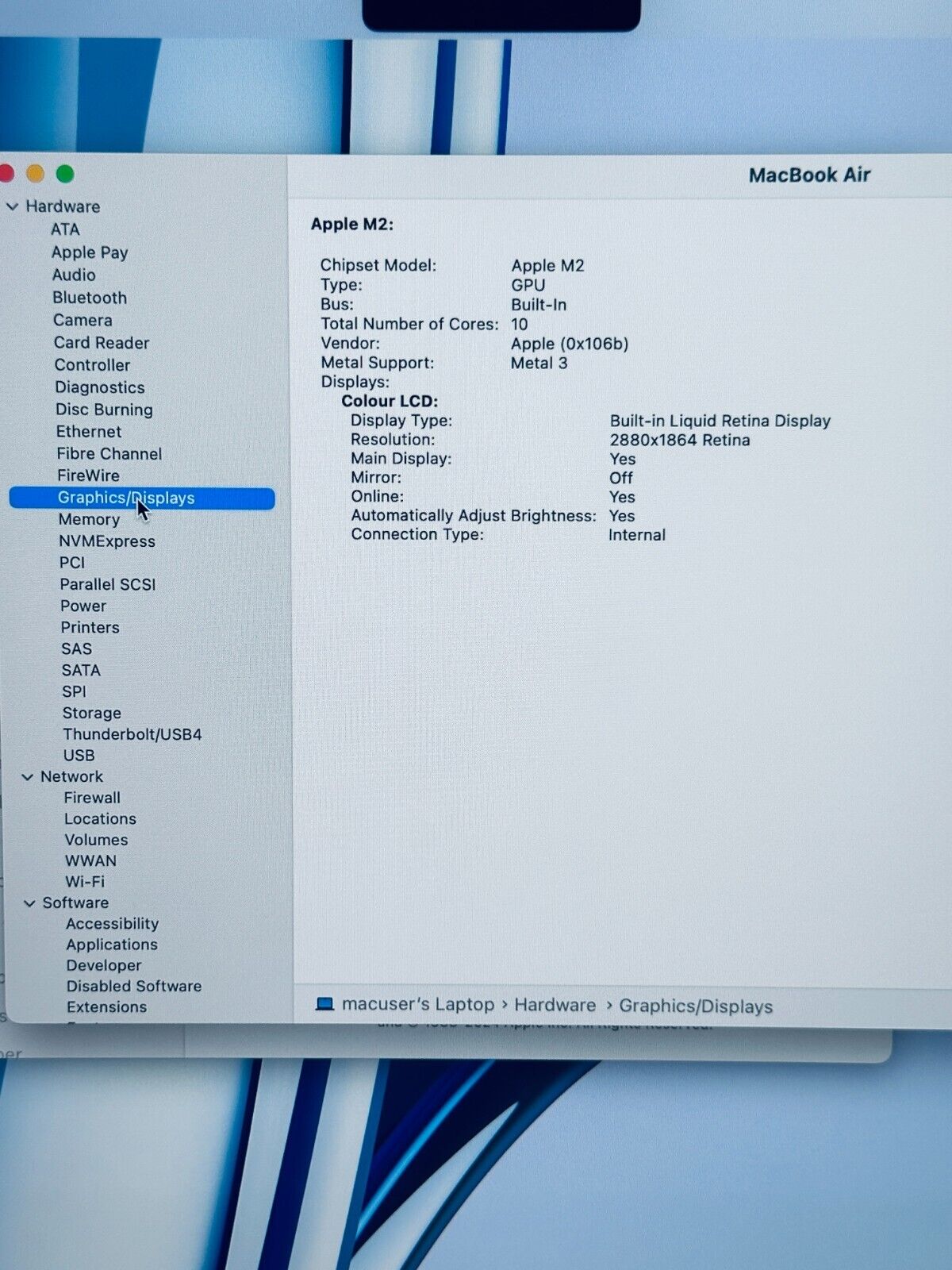Viewport: 952px width, 1270px height.
Task: Click the Connection Type value Internal
Action: (x=637, y=535)
